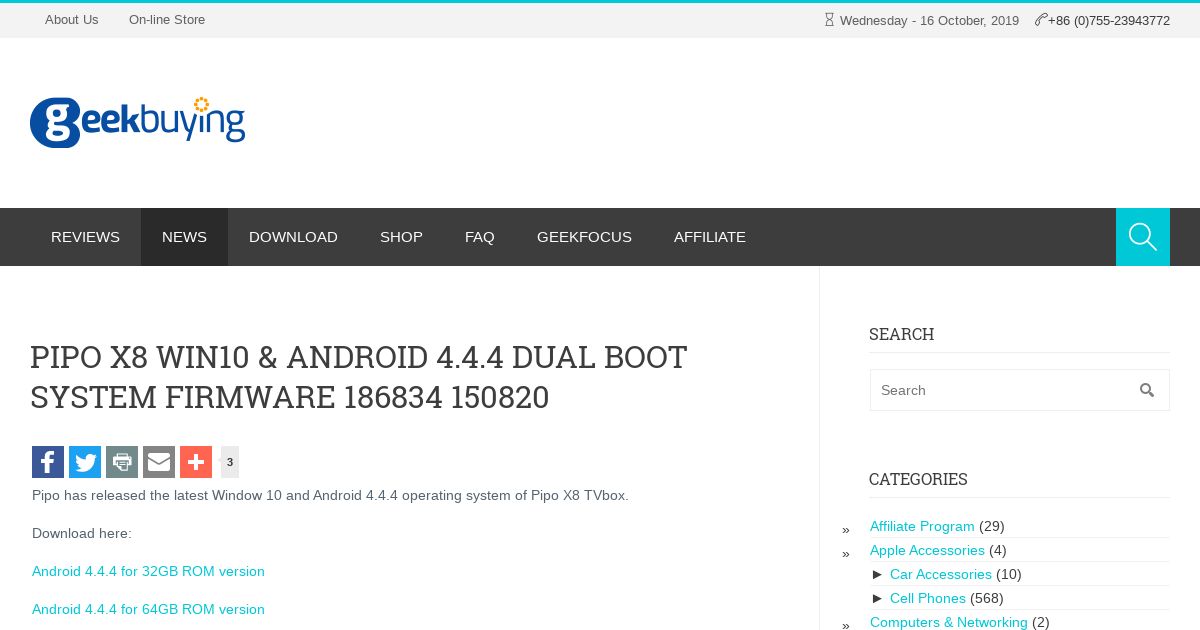This screenshot has width=1200, height=630.
Task: Click the Categories sidebar heading
Action: 918,479
